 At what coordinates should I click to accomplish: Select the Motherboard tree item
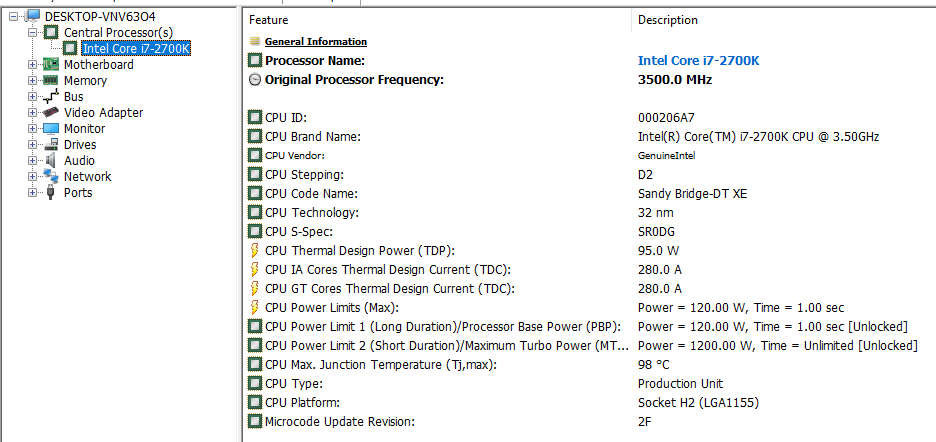(98, 65)
